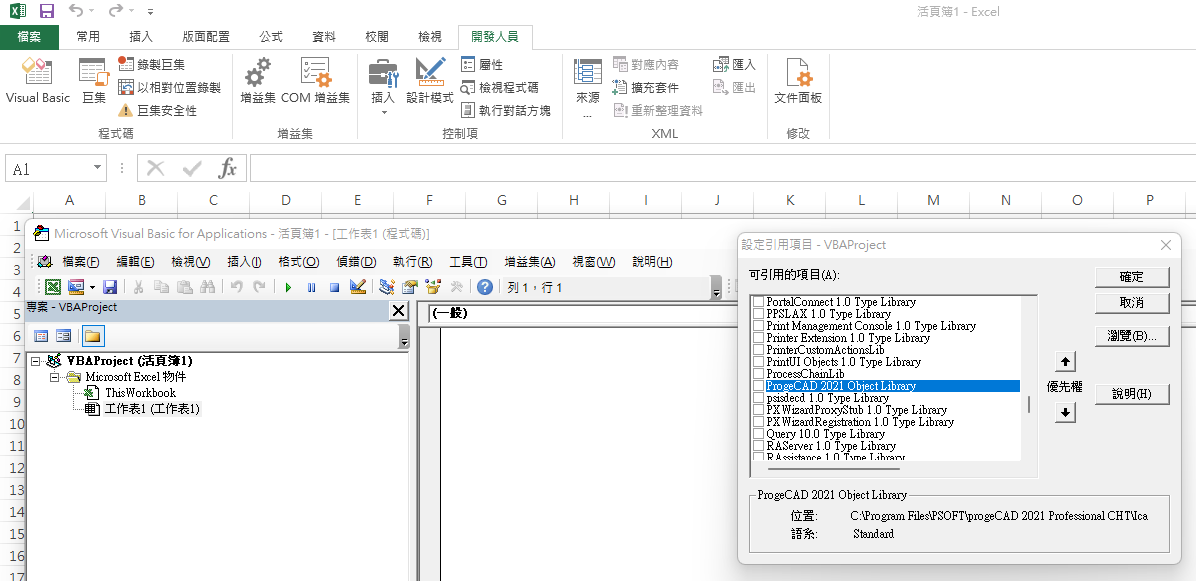Click the XML 匯入 import button
The width and height of the screenshot is (1196, 581).
click(734, 65)
